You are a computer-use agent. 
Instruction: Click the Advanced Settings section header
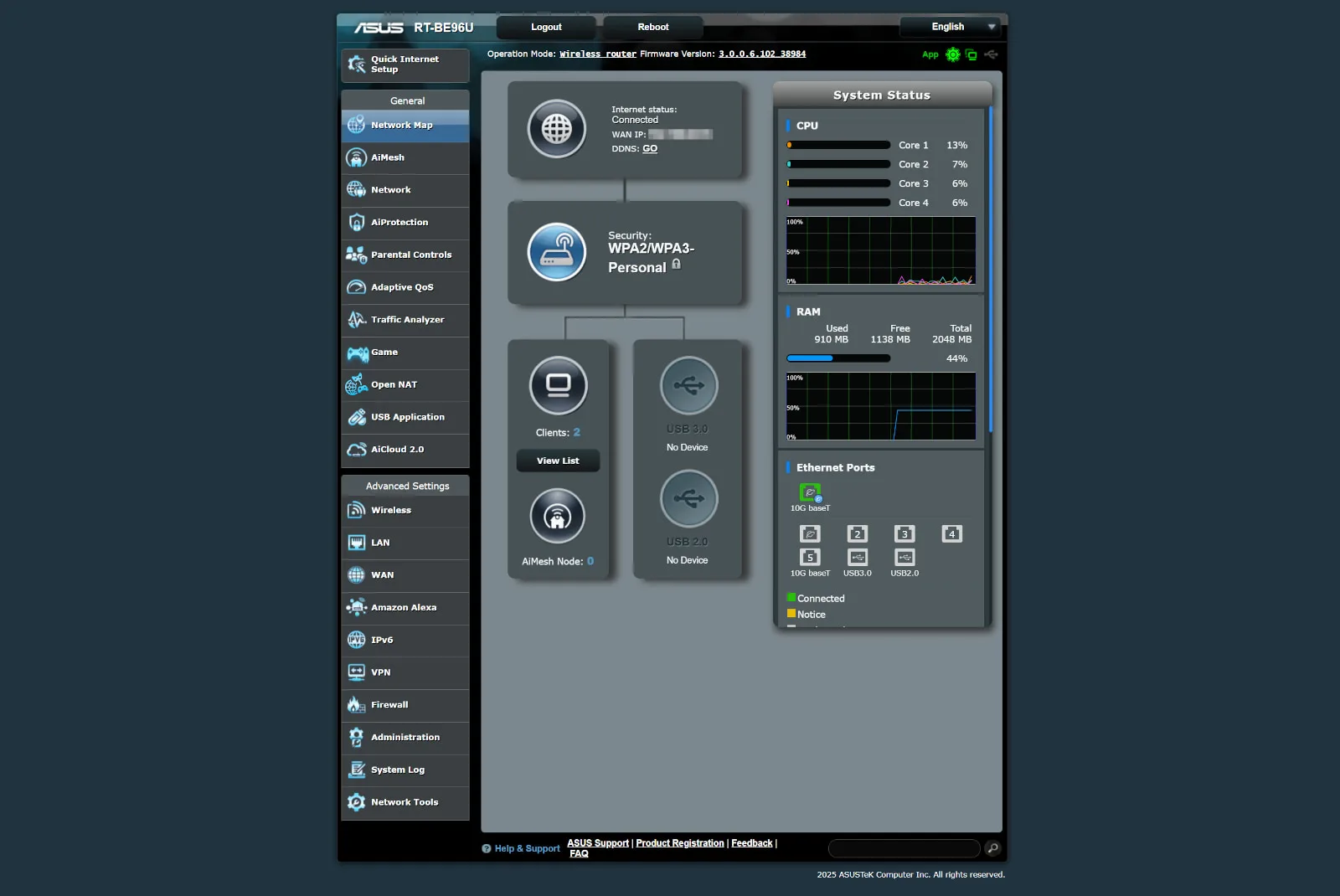click(405, 485)
